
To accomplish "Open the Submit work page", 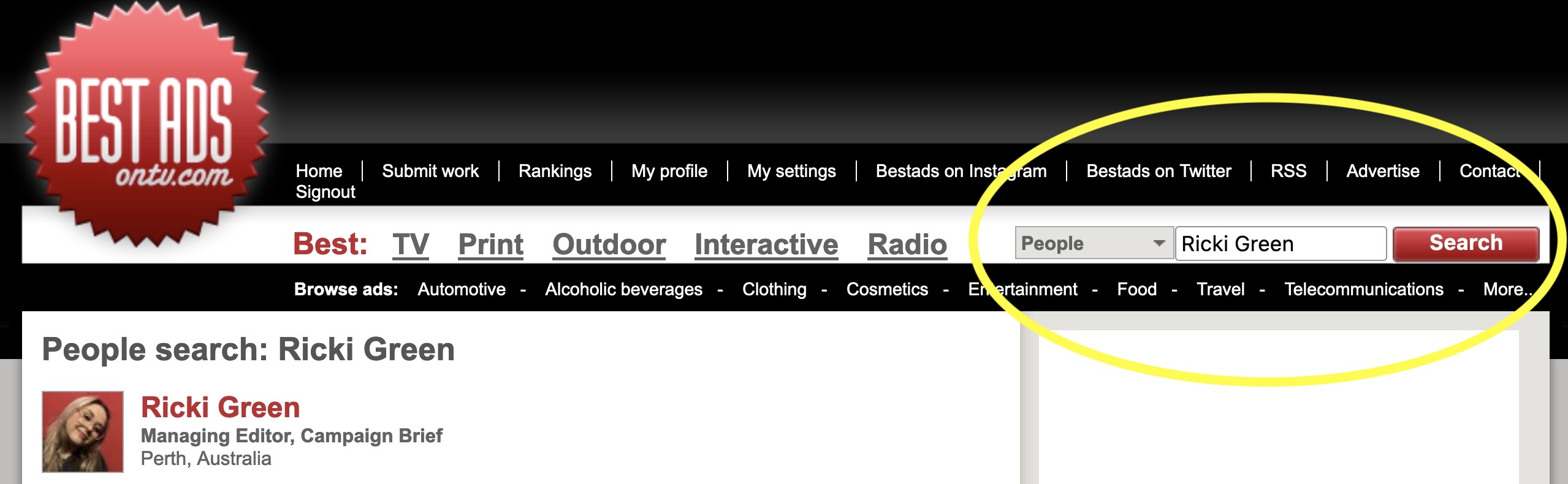I will (x=430, y=171).
